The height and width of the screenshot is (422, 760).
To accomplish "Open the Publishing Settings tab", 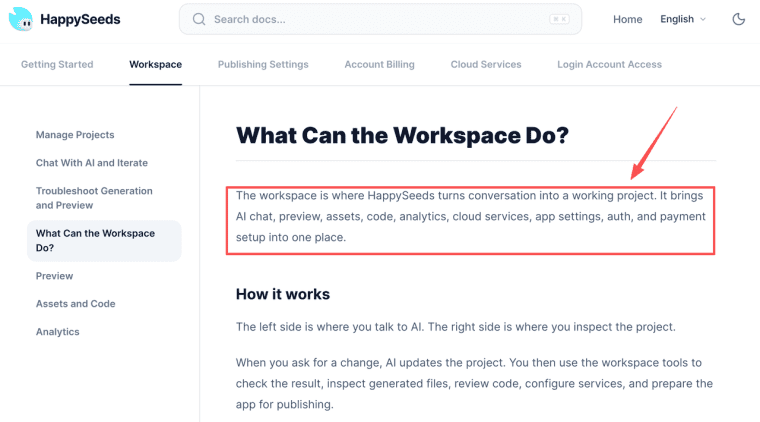I will (x=263, y=64).
